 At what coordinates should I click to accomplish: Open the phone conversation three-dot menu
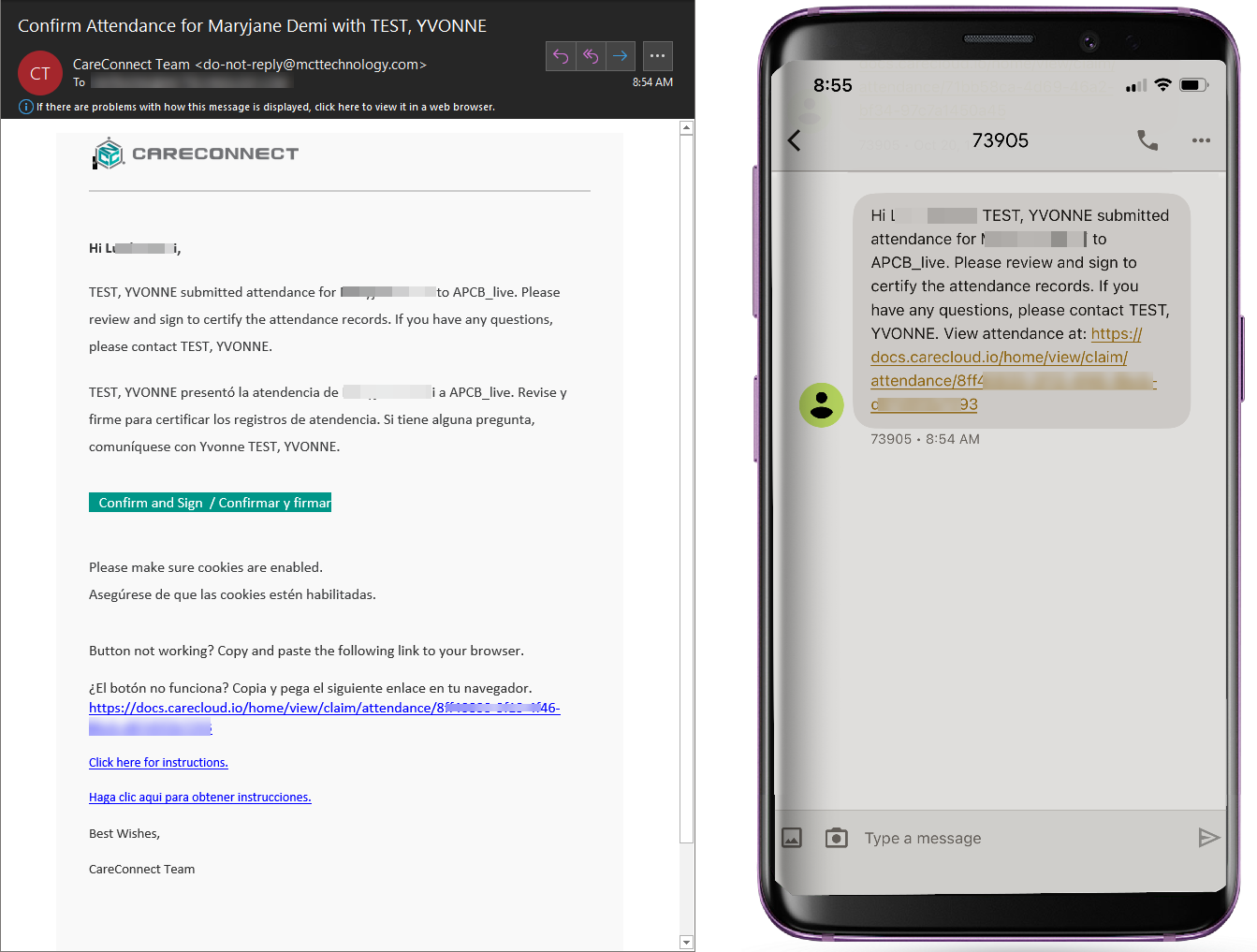click(x=1201, y=140)
